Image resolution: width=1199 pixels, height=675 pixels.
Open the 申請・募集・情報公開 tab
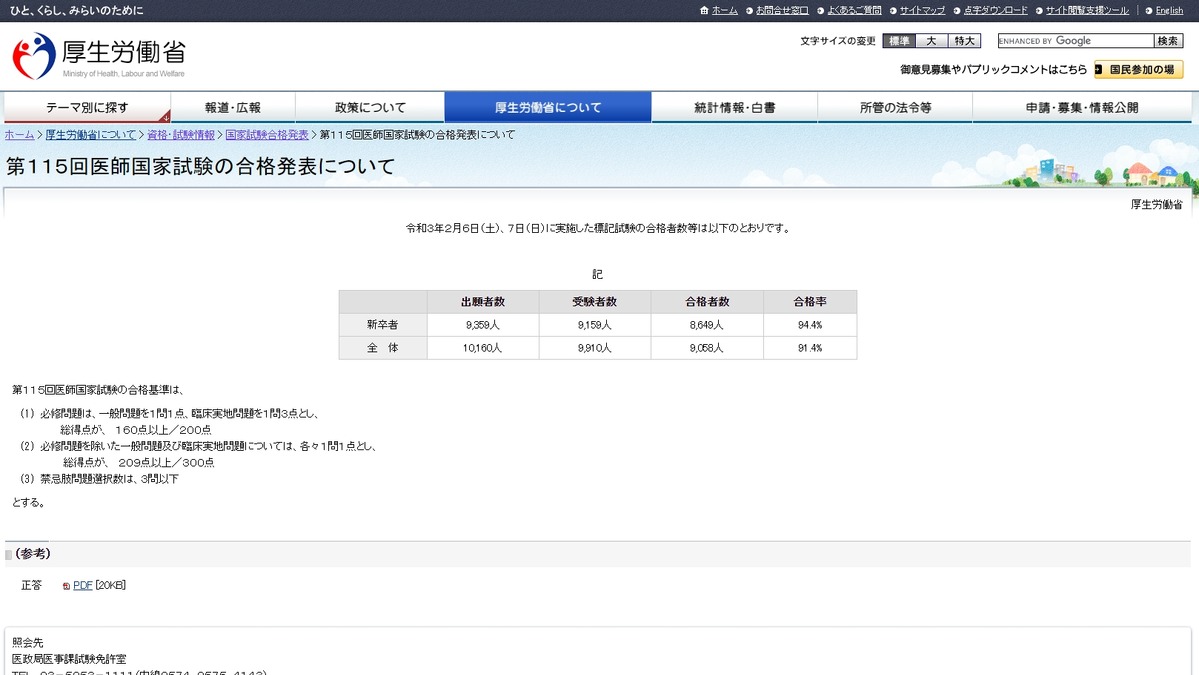(x=1082, y=108)
